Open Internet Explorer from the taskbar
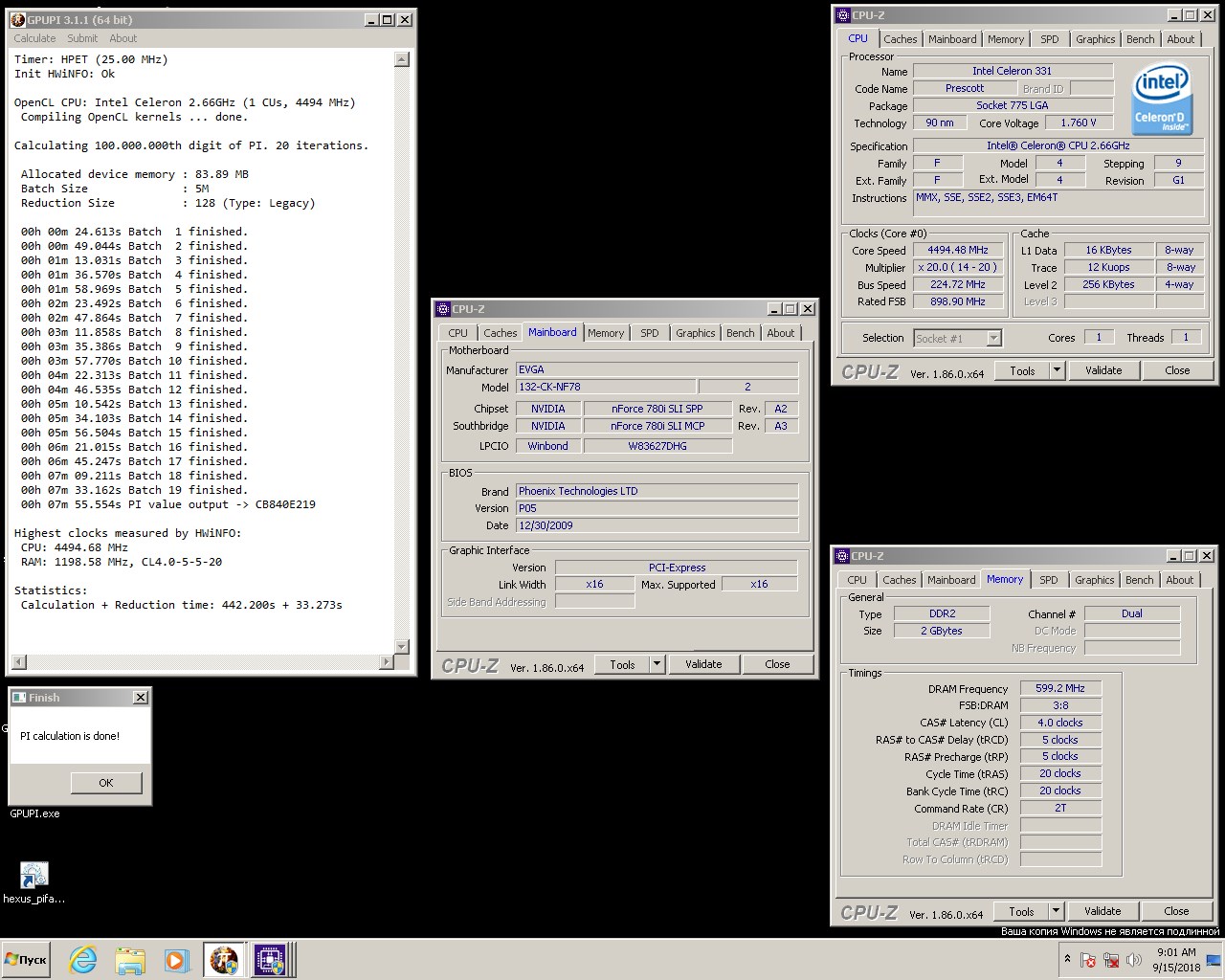Image resolution: width=1225 pixels, height=980 pixels. (83, 960)
